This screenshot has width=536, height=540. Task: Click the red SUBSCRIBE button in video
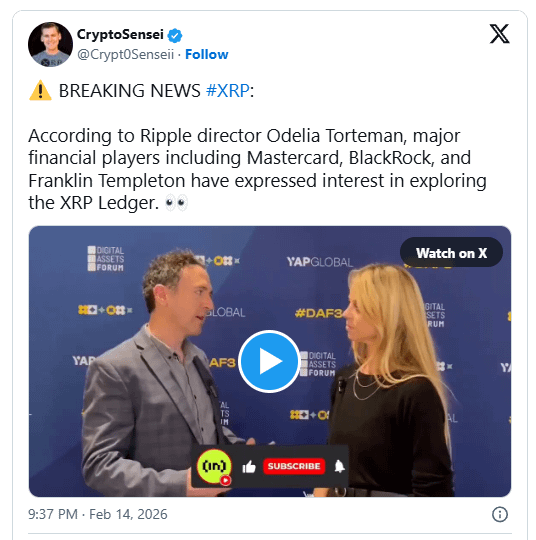294,466
